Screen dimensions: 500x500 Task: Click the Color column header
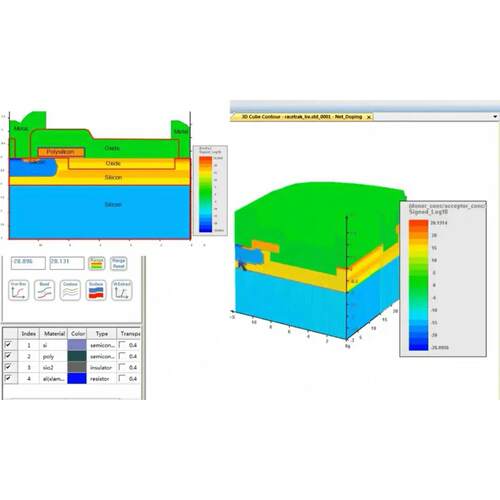(77, 333)
